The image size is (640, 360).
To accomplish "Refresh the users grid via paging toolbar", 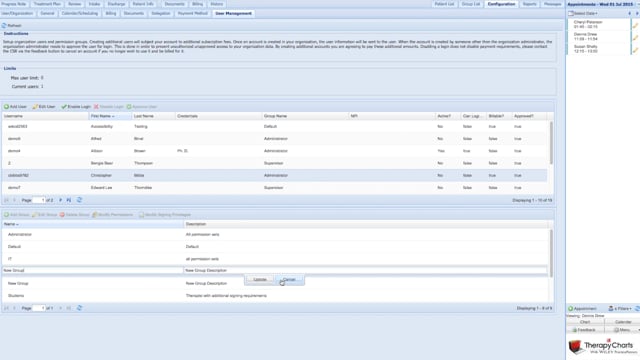I will pos(79,200).
